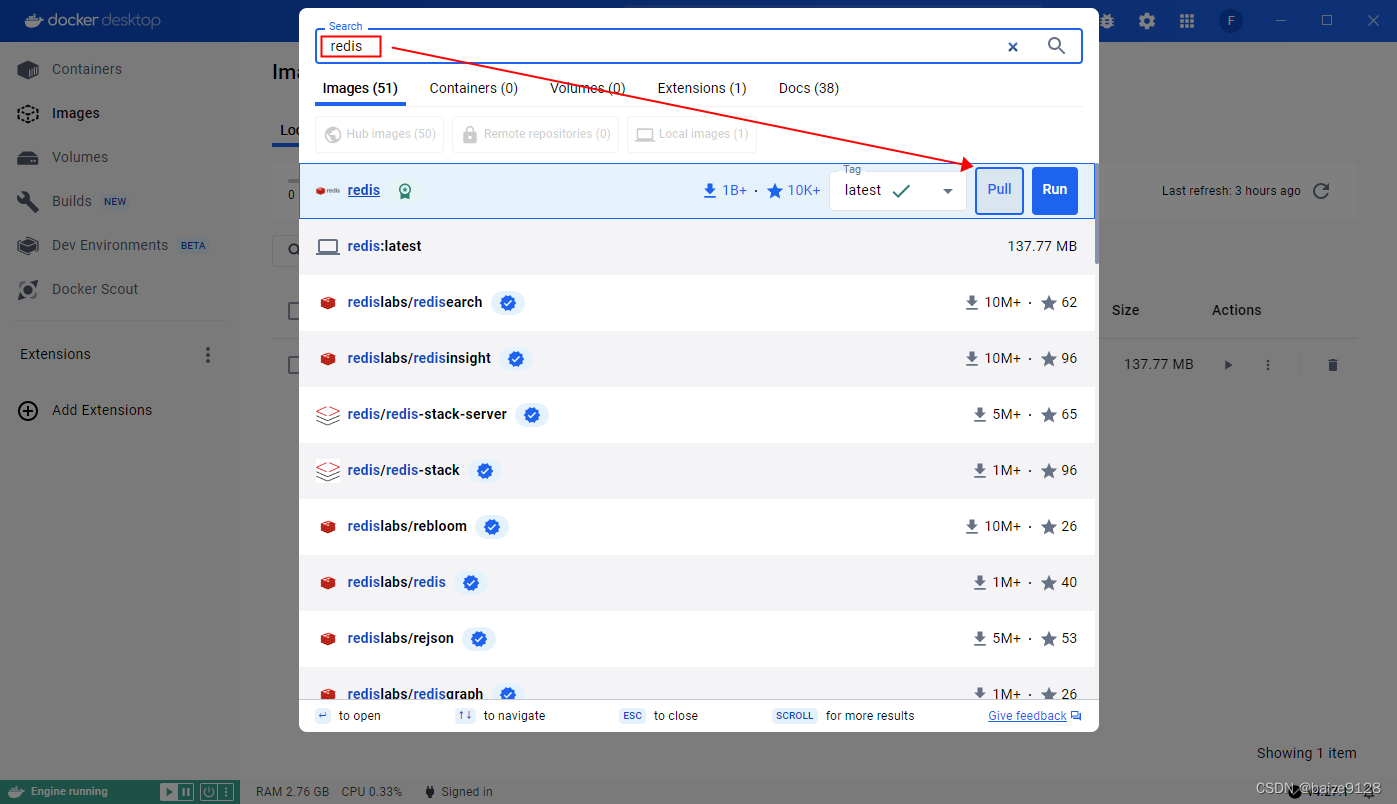Tick the checkbox of the redis image row

(x=293, y=365)
